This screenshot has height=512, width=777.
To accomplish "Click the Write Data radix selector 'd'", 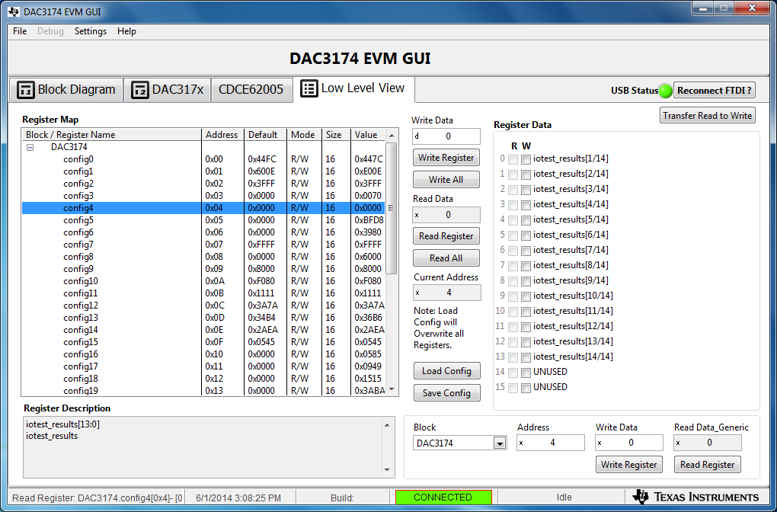I will coord(417,136).
